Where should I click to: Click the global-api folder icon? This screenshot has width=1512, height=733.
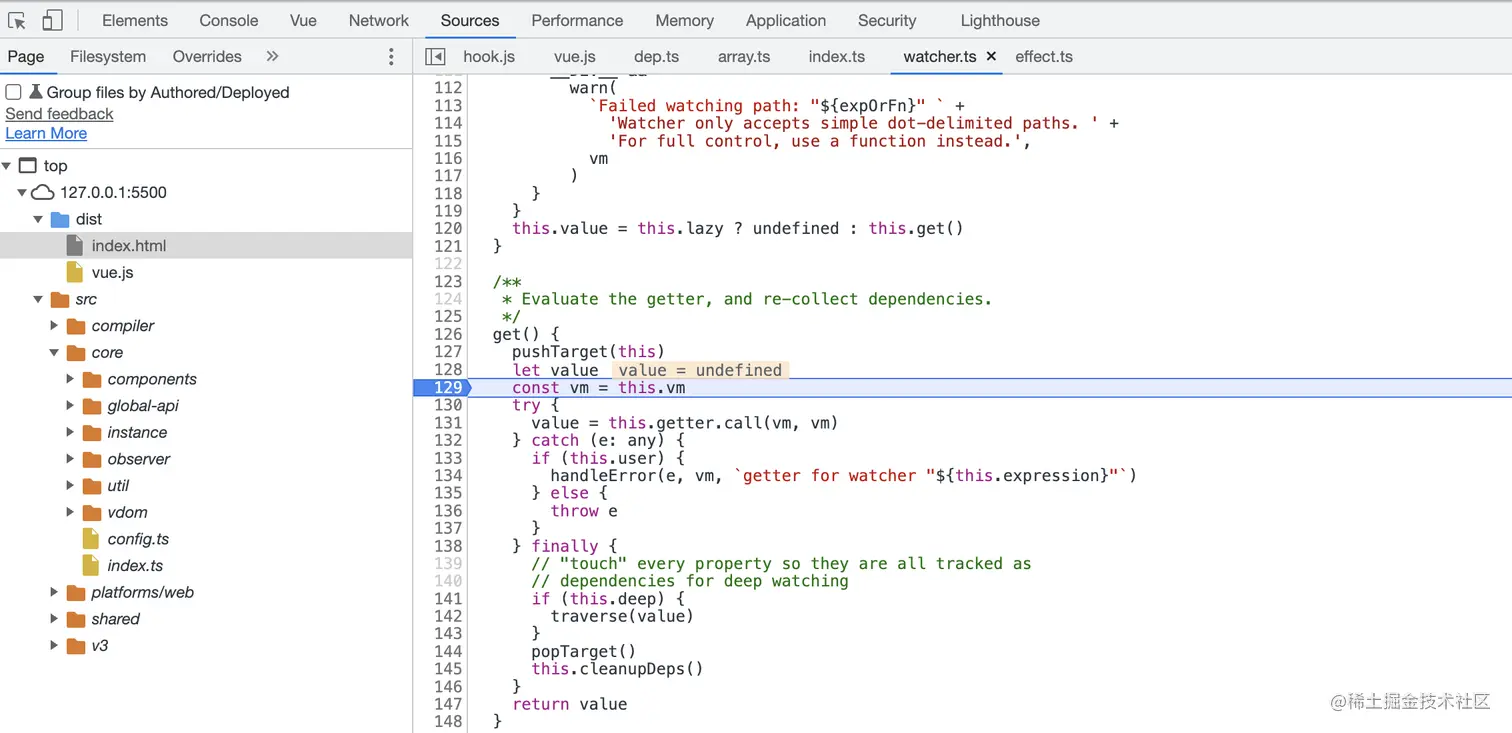click(x=92, y=406)
